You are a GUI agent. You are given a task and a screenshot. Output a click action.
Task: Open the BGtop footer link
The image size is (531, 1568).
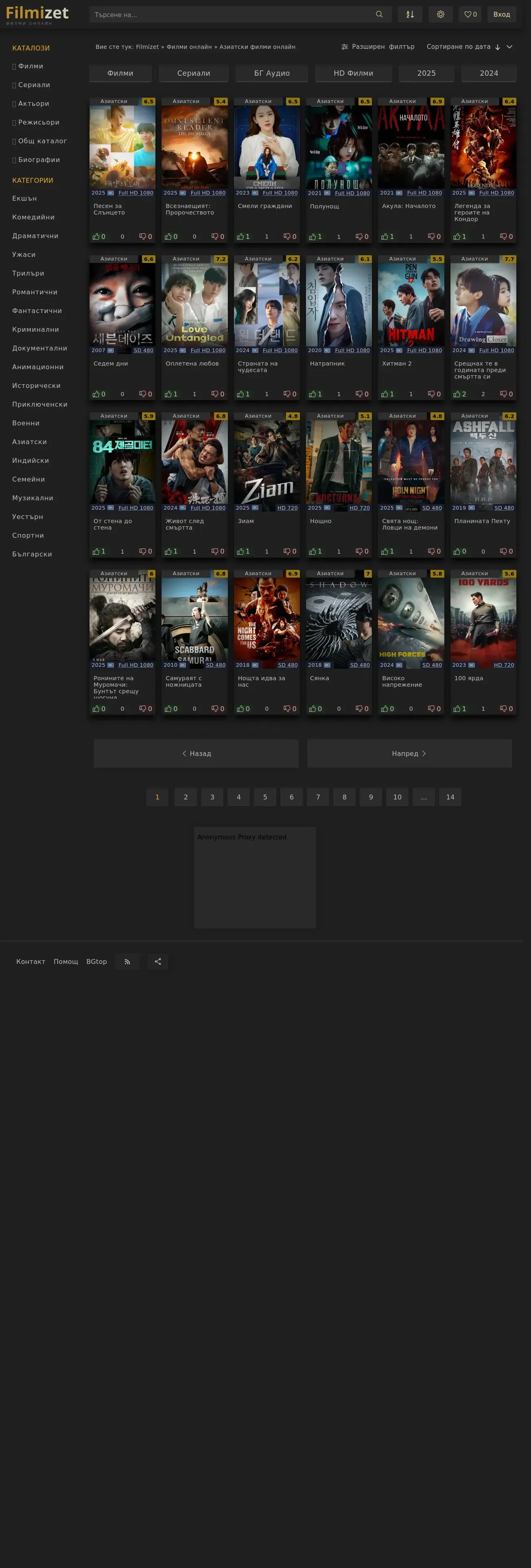click(x=97, y=962)
